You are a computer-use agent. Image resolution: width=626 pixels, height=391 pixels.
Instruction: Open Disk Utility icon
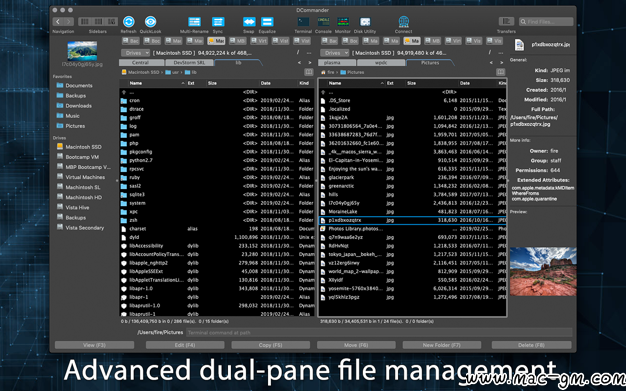(365, 22)
